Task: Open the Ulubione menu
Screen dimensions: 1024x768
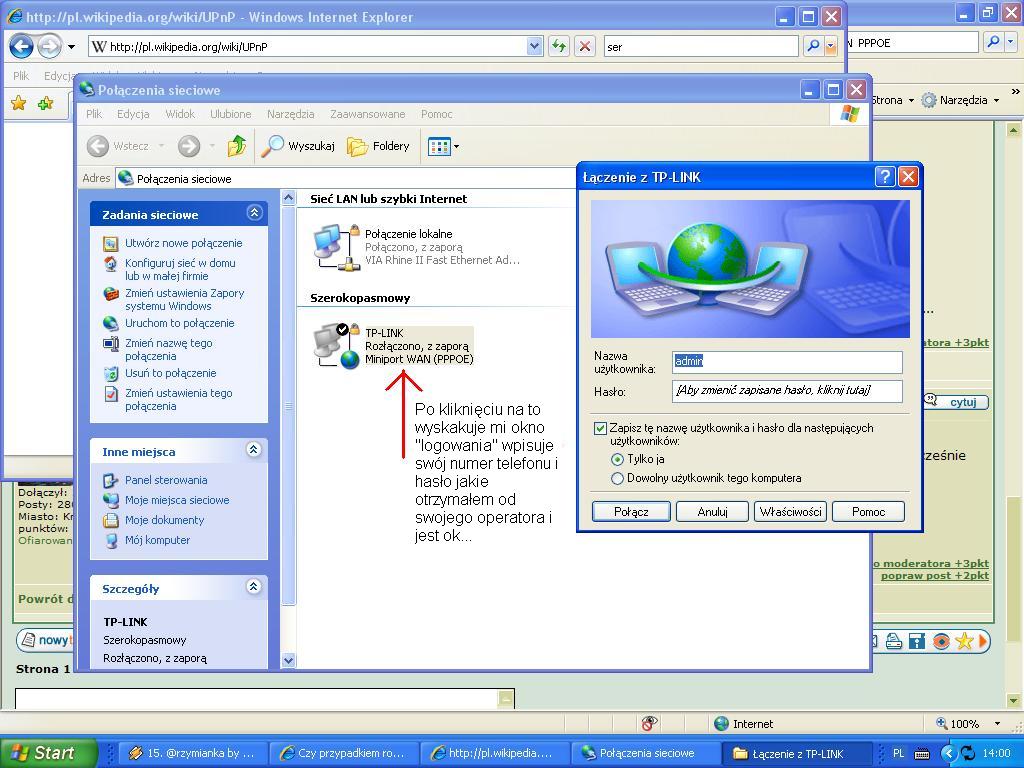Action: [x=231, y=114]
